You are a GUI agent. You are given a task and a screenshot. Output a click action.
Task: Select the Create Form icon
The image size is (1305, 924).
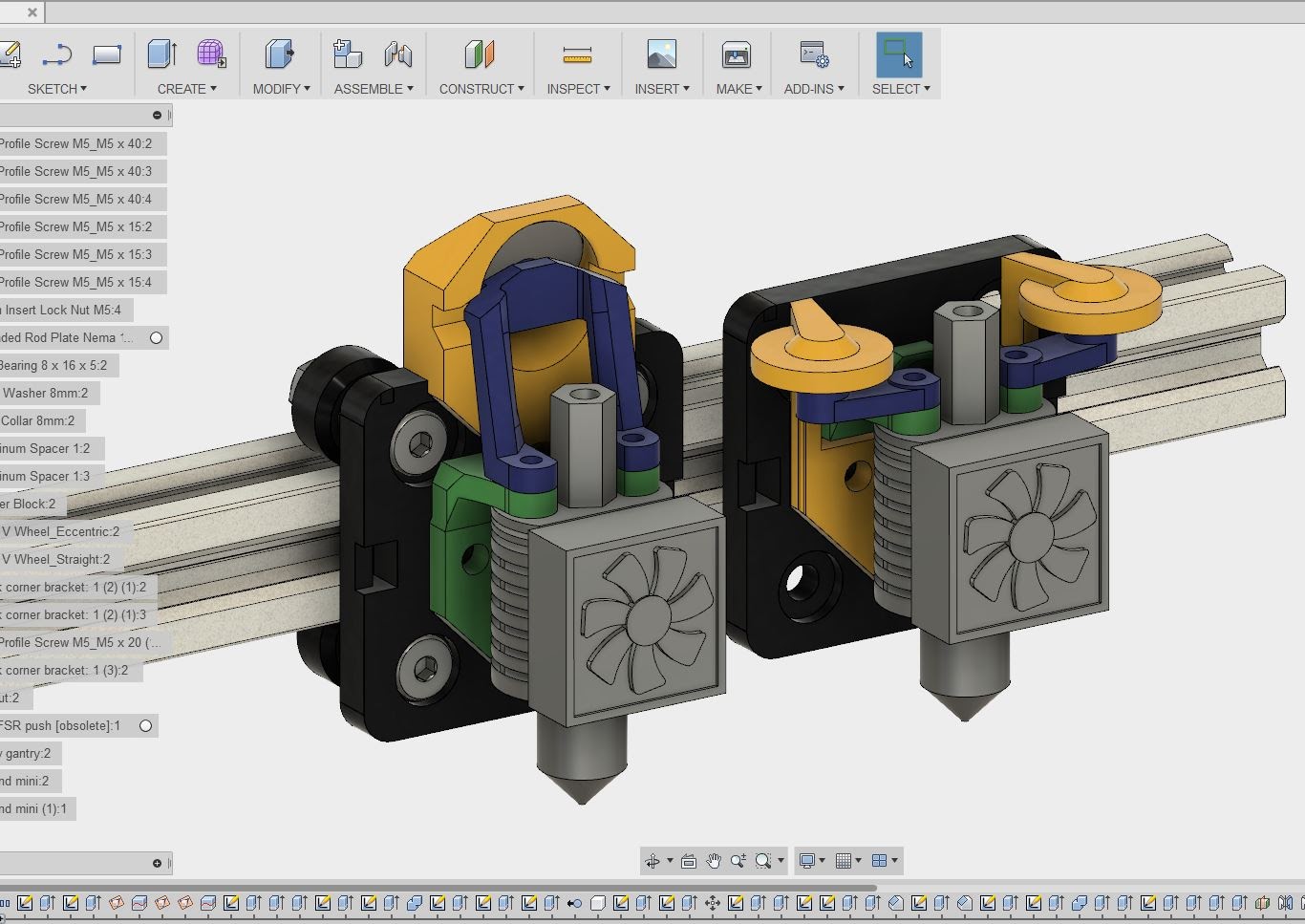tap(211, 54)
